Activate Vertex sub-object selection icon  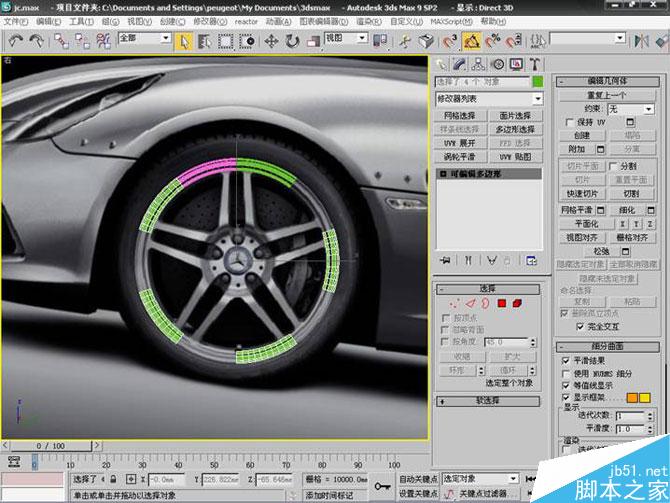[x=456, y=303]
